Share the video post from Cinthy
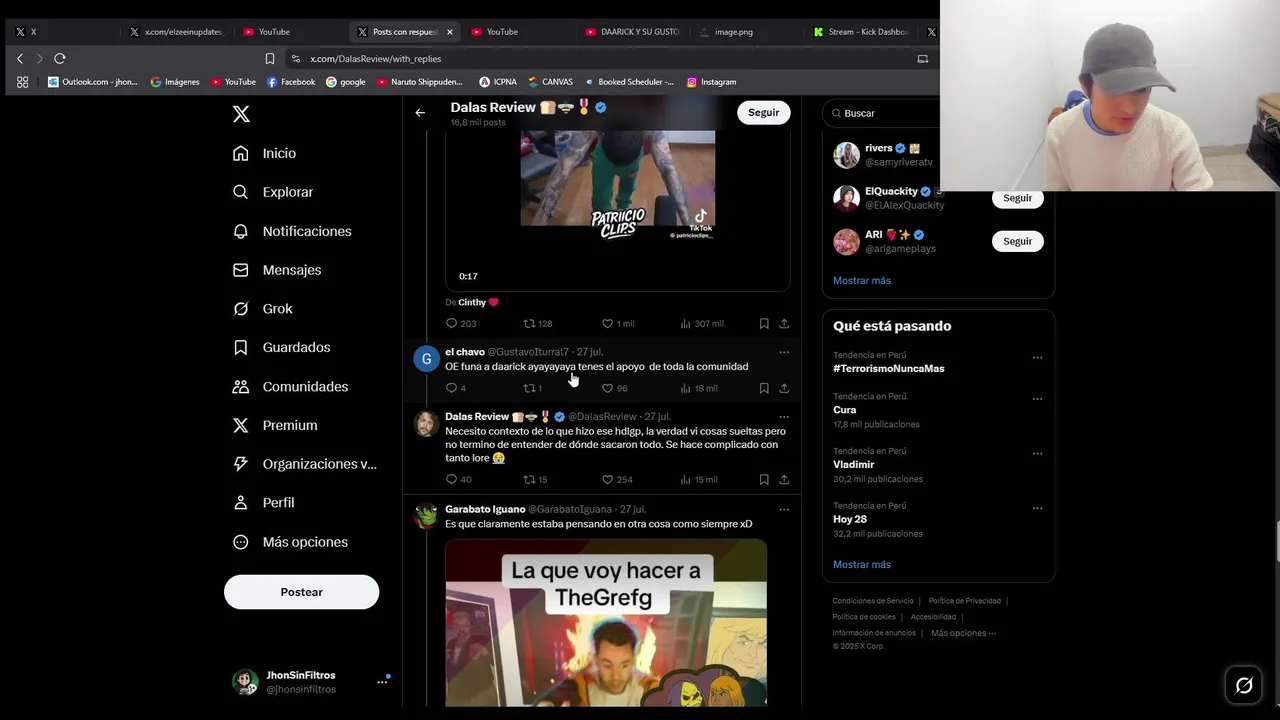Viewport: 1280px width, 720px height. 784,323
